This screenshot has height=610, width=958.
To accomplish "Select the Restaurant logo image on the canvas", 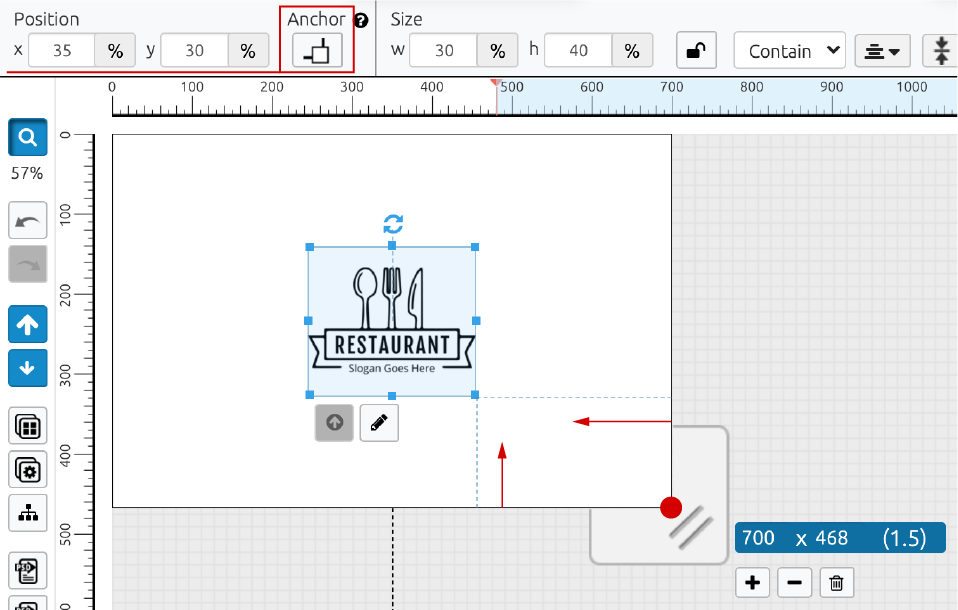I will tap(392, 321).
